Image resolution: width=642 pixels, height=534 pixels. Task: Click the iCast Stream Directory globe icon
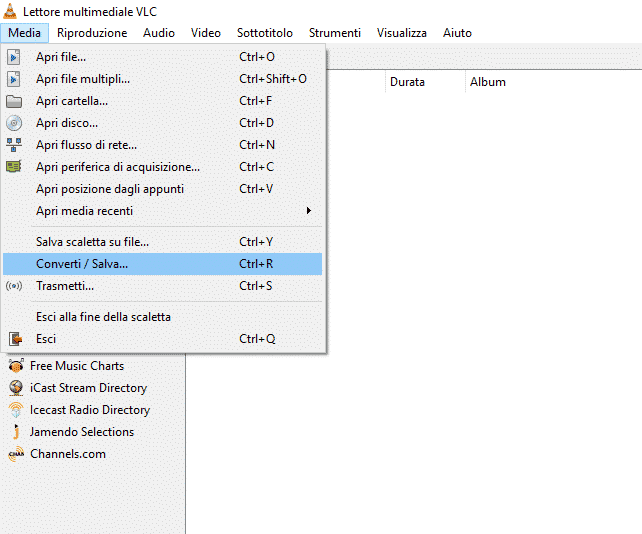tap(16, 388)
